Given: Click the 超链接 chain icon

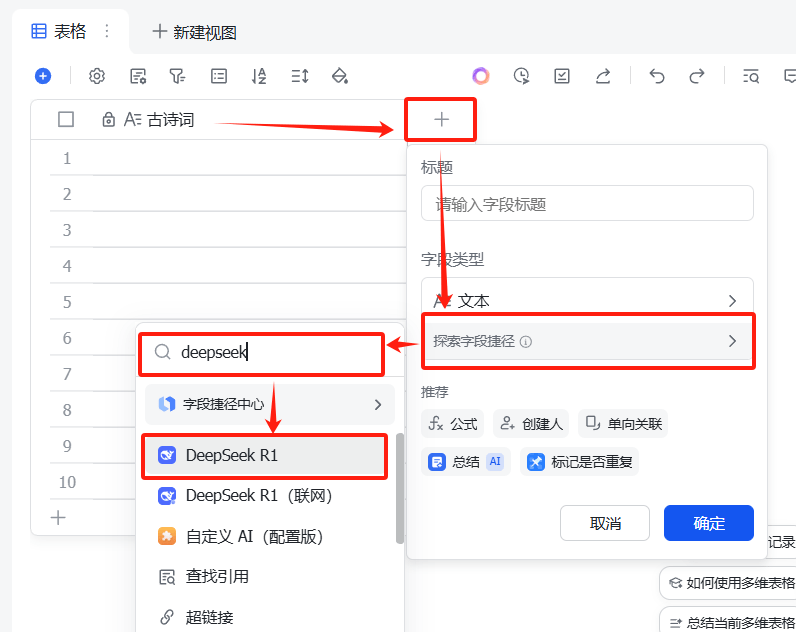Looking at the screenshot, I should 167,617.
